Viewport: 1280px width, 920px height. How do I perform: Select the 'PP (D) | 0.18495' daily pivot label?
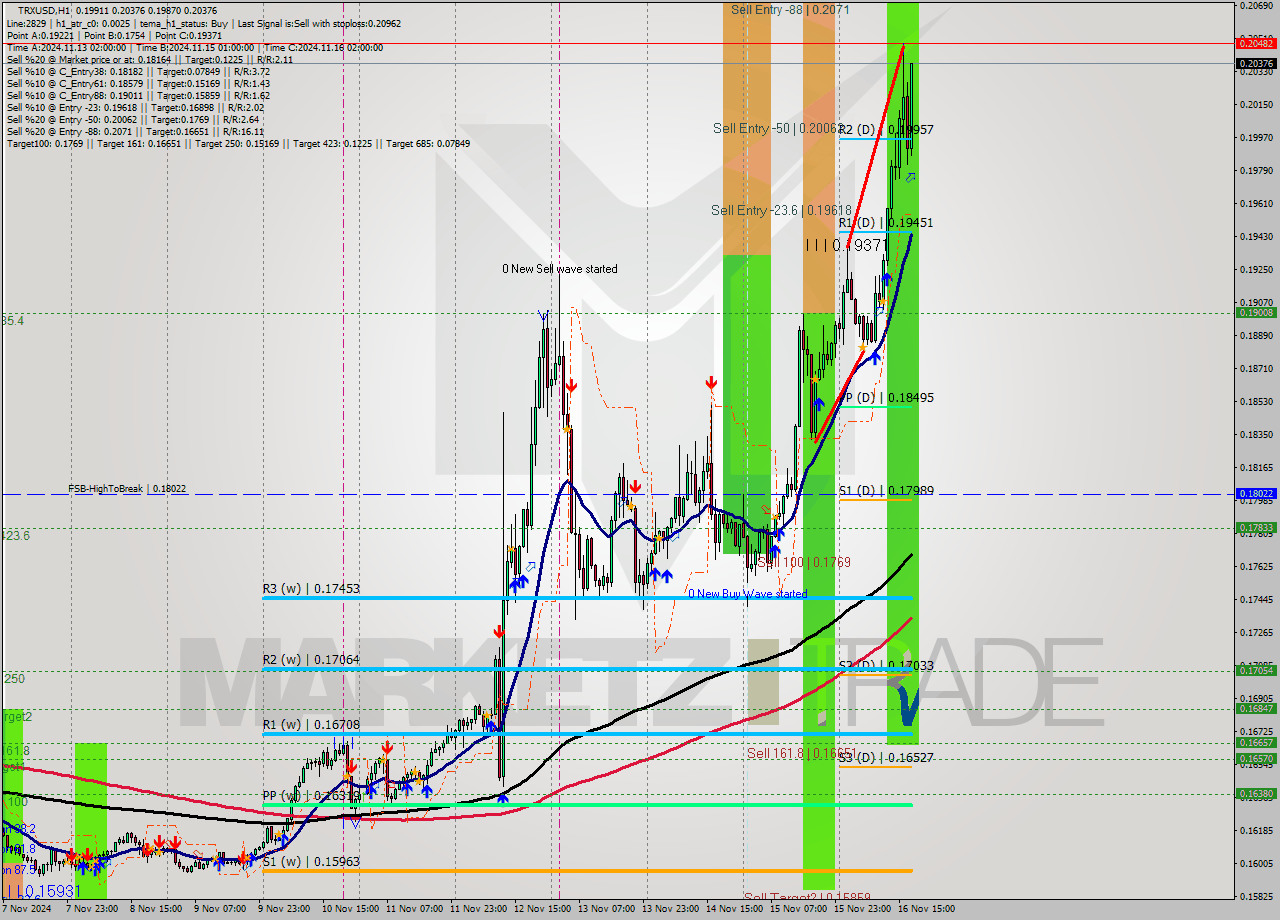886,398
